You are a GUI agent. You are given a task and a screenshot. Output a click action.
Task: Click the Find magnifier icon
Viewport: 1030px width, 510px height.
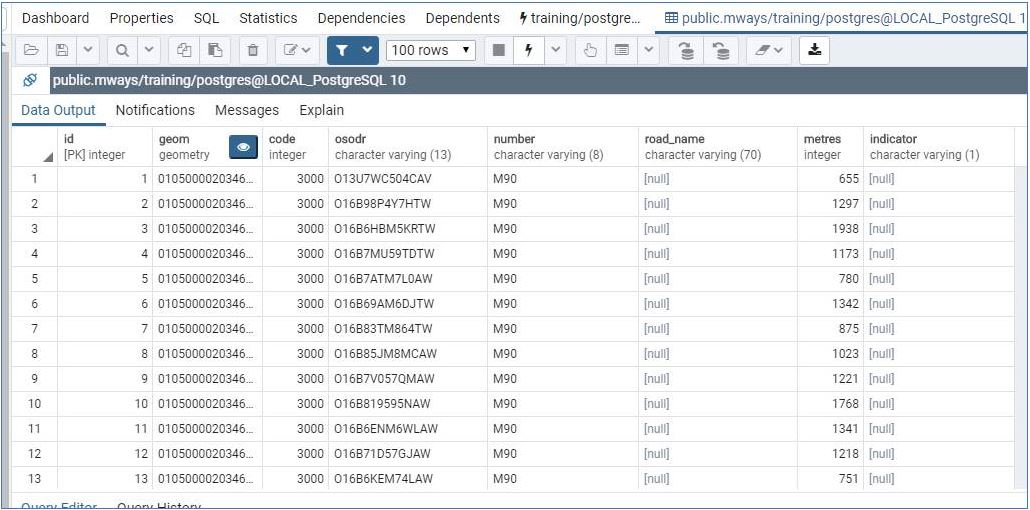(x=122, y=50)
